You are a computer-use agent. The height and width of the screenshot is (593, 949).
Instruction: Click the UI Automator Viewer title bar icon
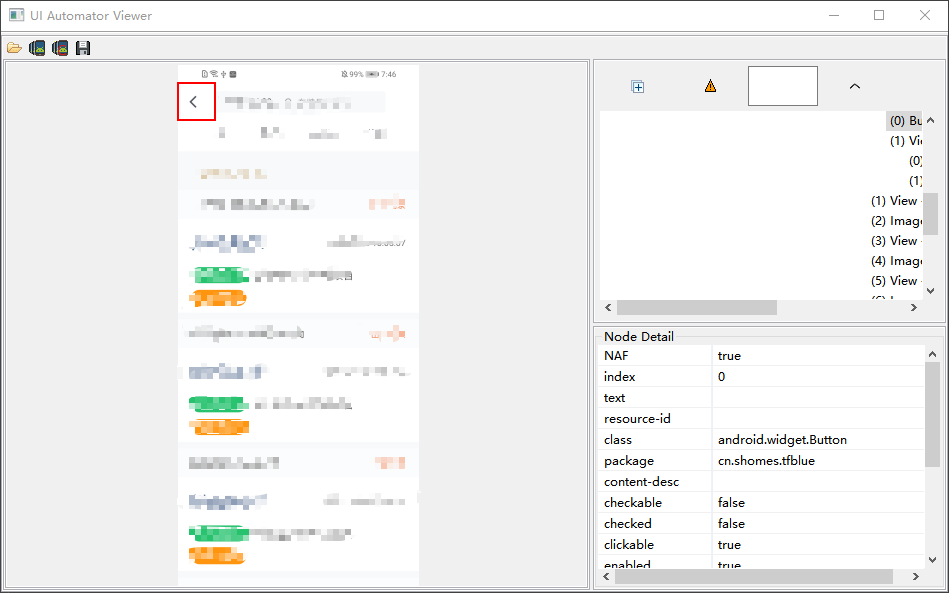pos(16,15)
